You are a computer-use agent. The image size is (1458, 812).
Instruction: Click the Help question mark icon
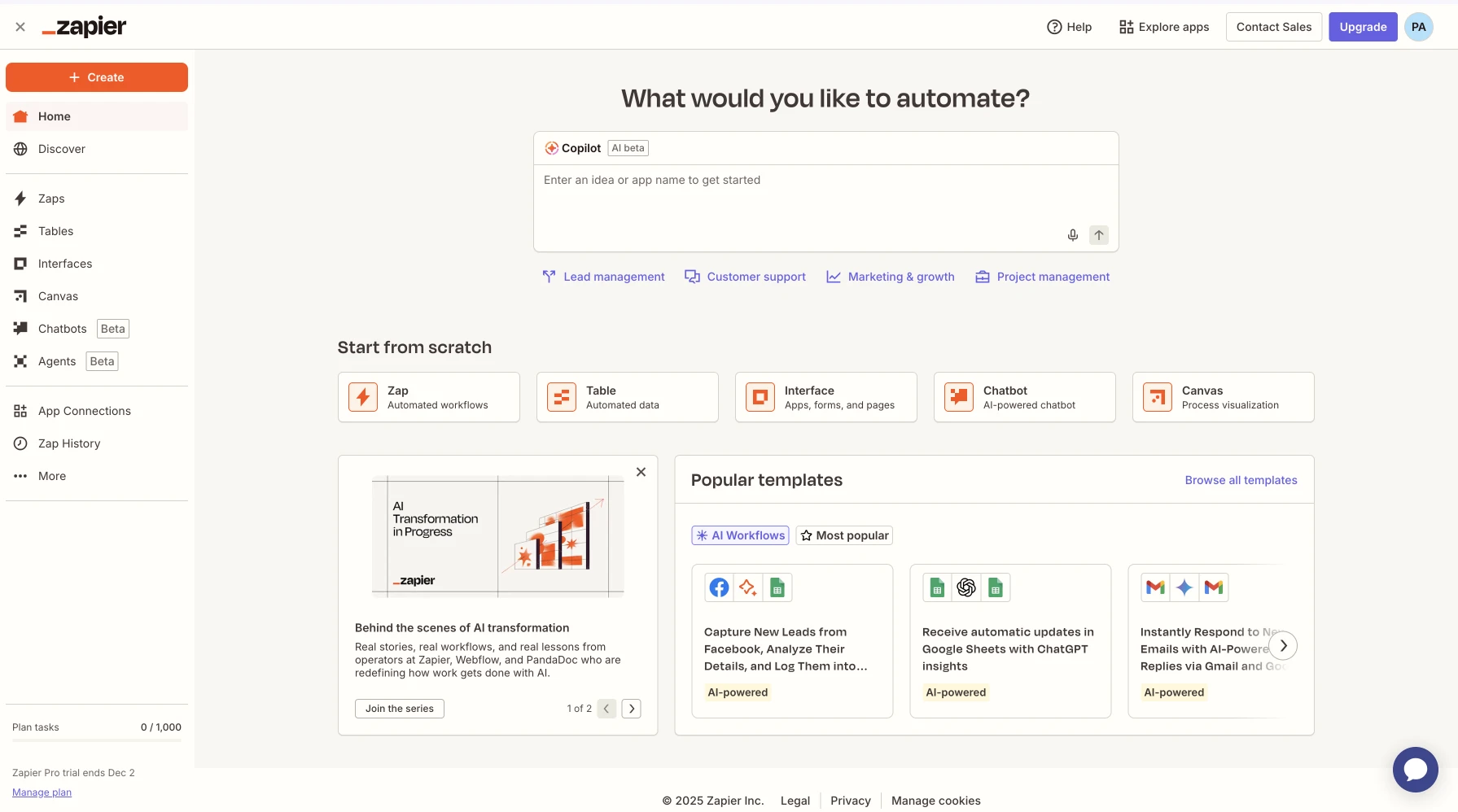[x=1054, y=27]
